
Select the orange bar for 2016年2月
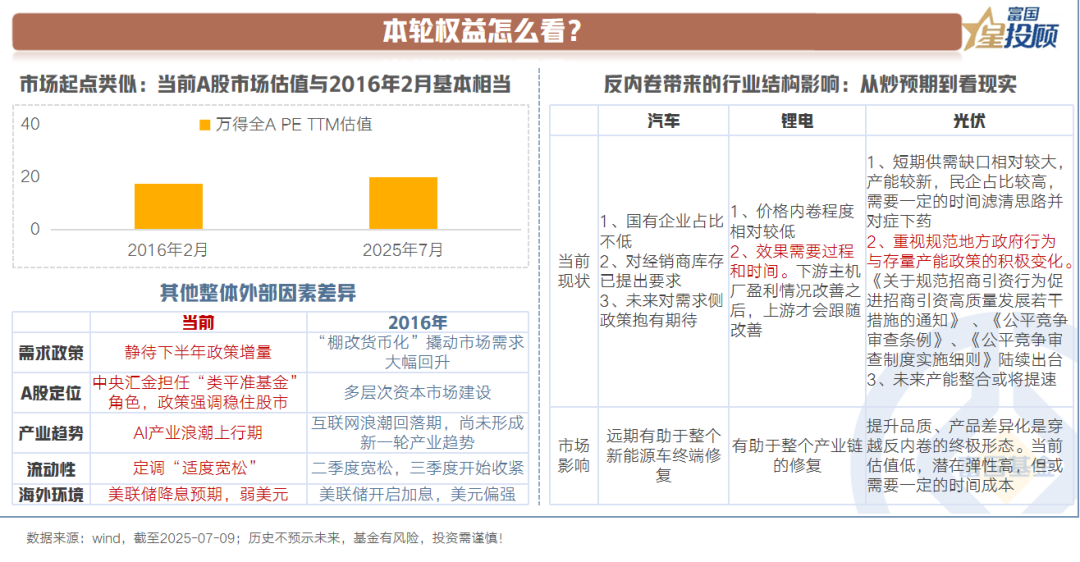(168, 206)
